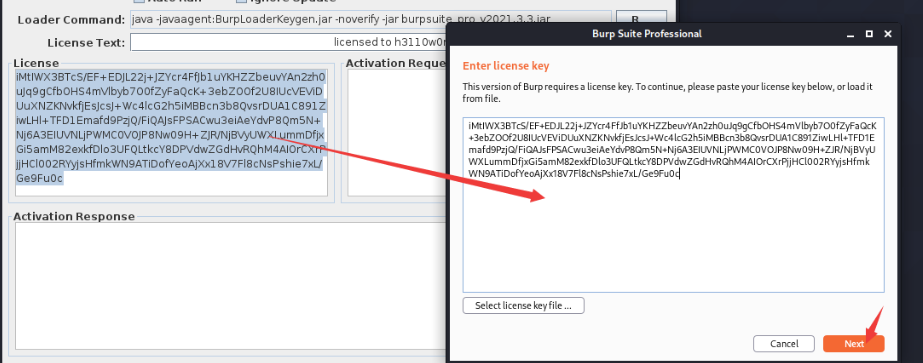Minimize the Burp Suite Professional window
Viewport: 923px width, 363px height.
tap(851, 34)
